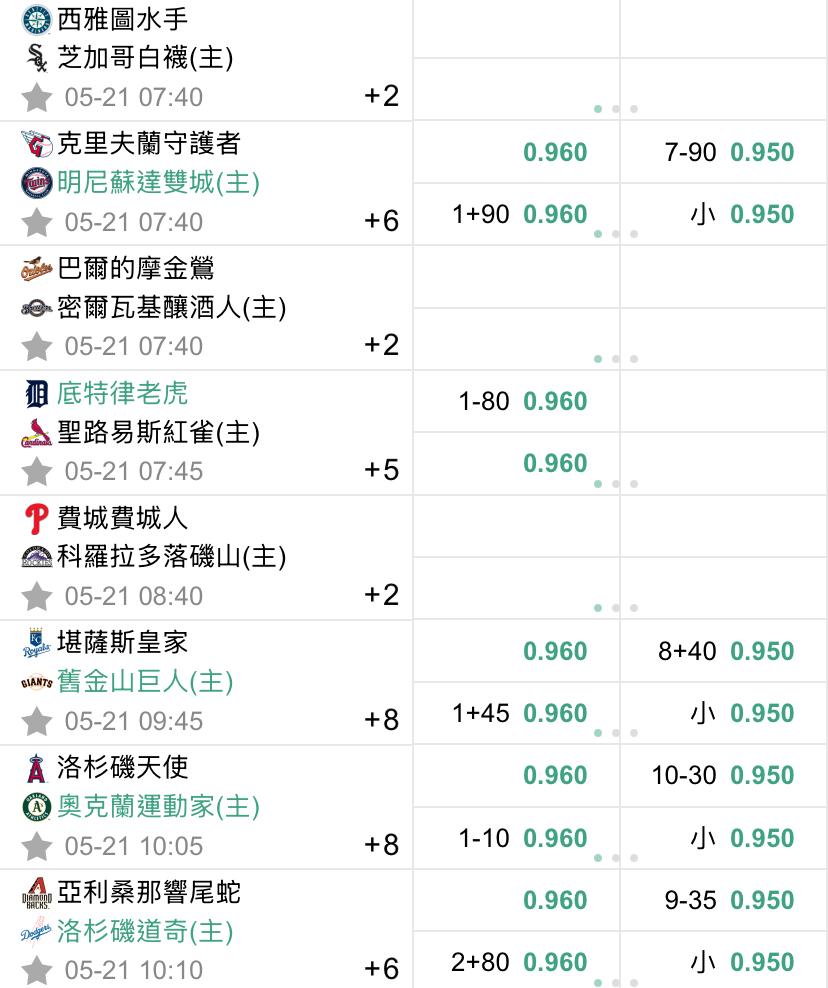The height and width of the screenshot is (988, 828).
Task: Expand +5 more markets for Tigers game
Action: click(381, 470)
